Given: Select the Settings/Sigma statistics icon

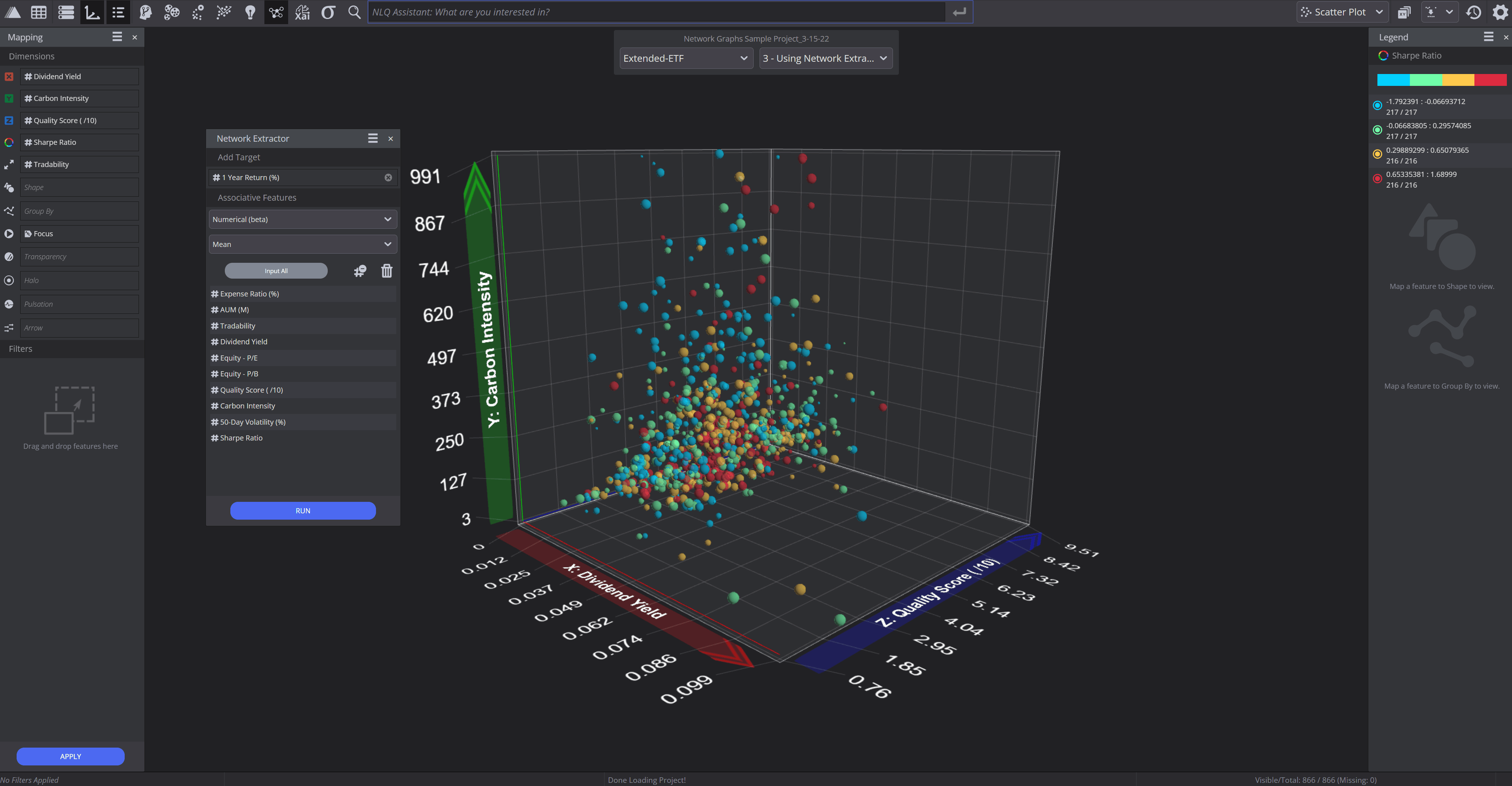Looking at the screenshot, I should (328, 11).
